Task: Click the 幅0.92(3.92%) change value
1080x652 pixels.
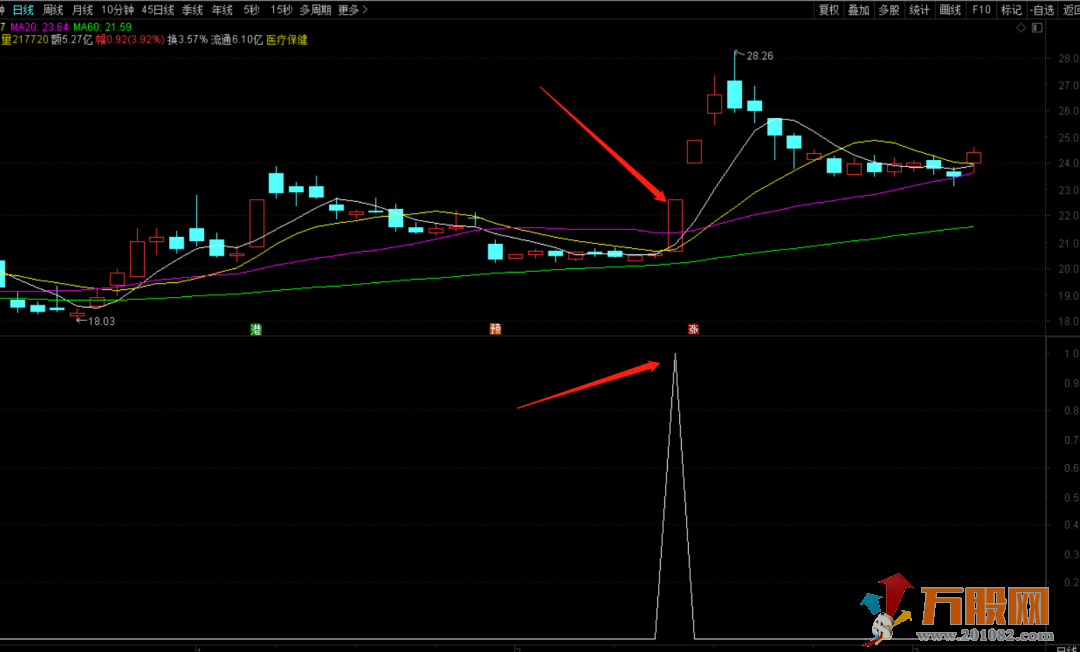Action: click(130, 40)
